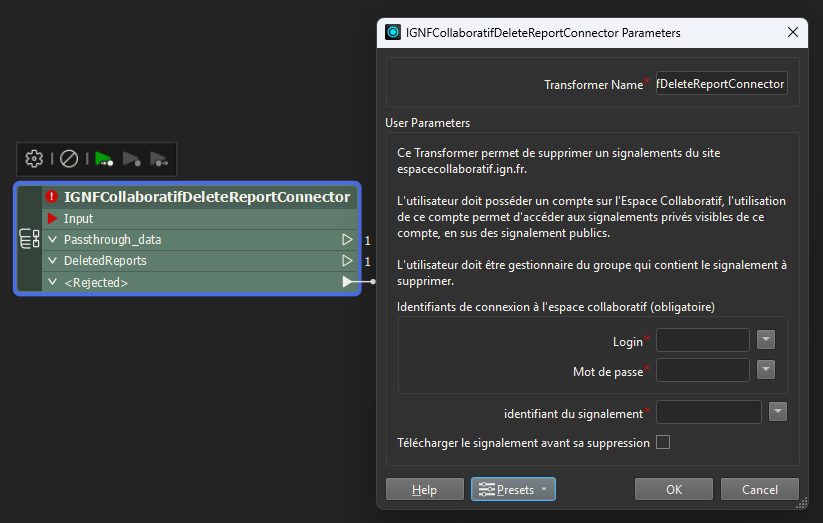Click the red Input port arrow

pos(52,218)
